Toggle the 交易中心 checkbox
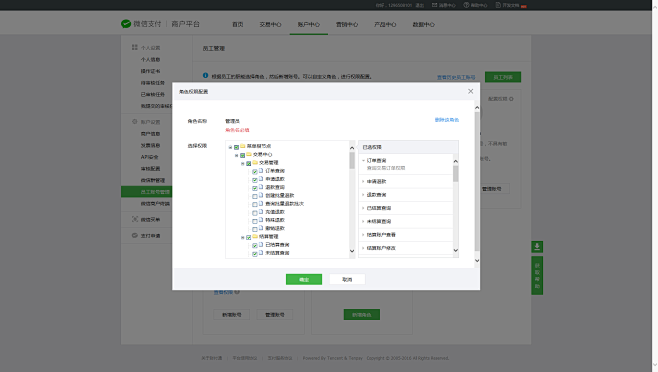Image resolution: width=658 pixels, height=372 pixels. (x=243, y=155)
